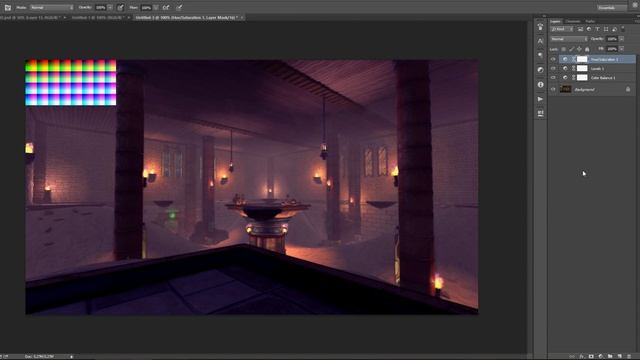Open the top collapsed panel icon in dock
The width and height of the screenshot is (640, 360).
(540, 27)
